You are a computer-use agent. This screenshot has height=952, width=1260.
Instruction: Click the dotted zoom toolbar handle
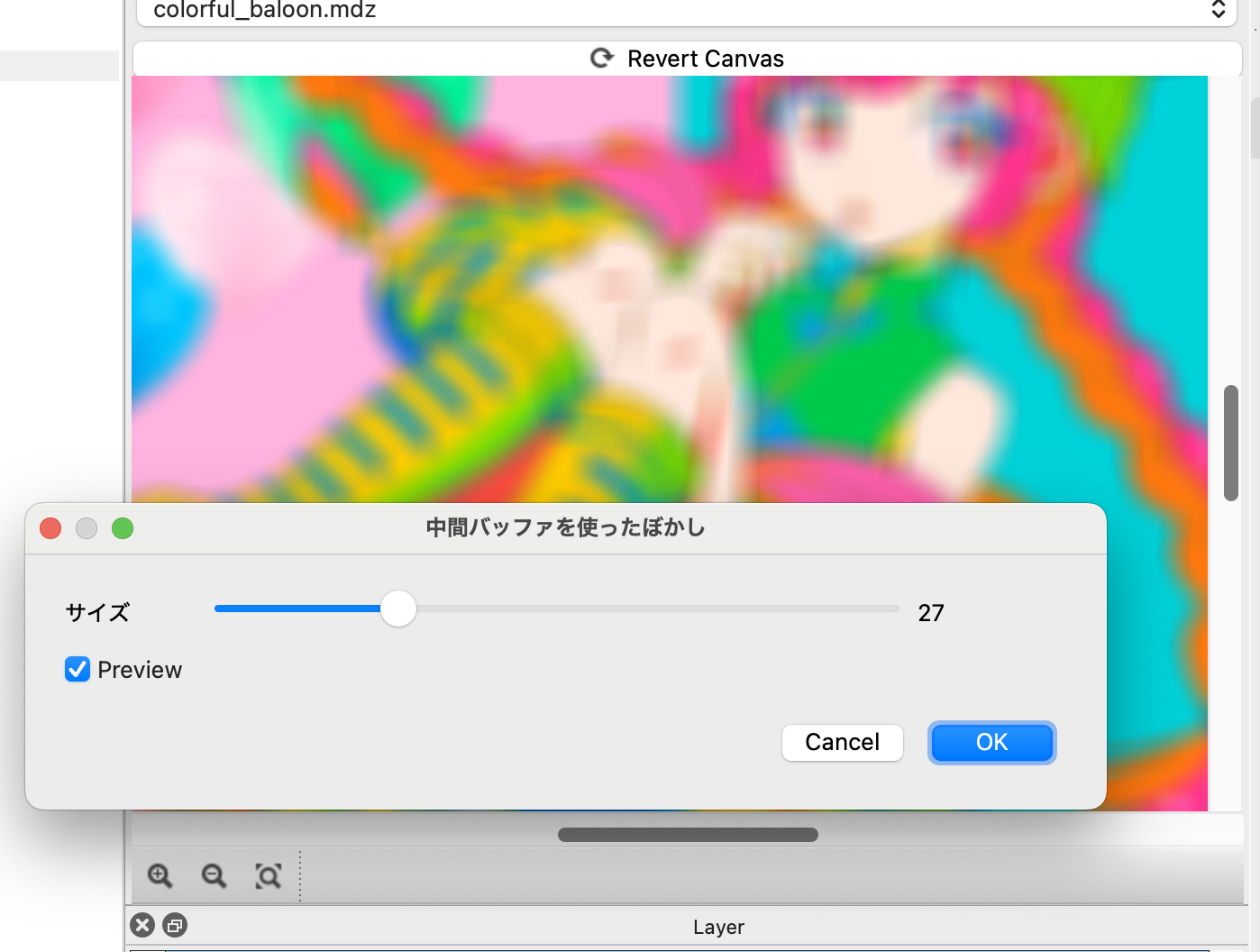point(300,875)
